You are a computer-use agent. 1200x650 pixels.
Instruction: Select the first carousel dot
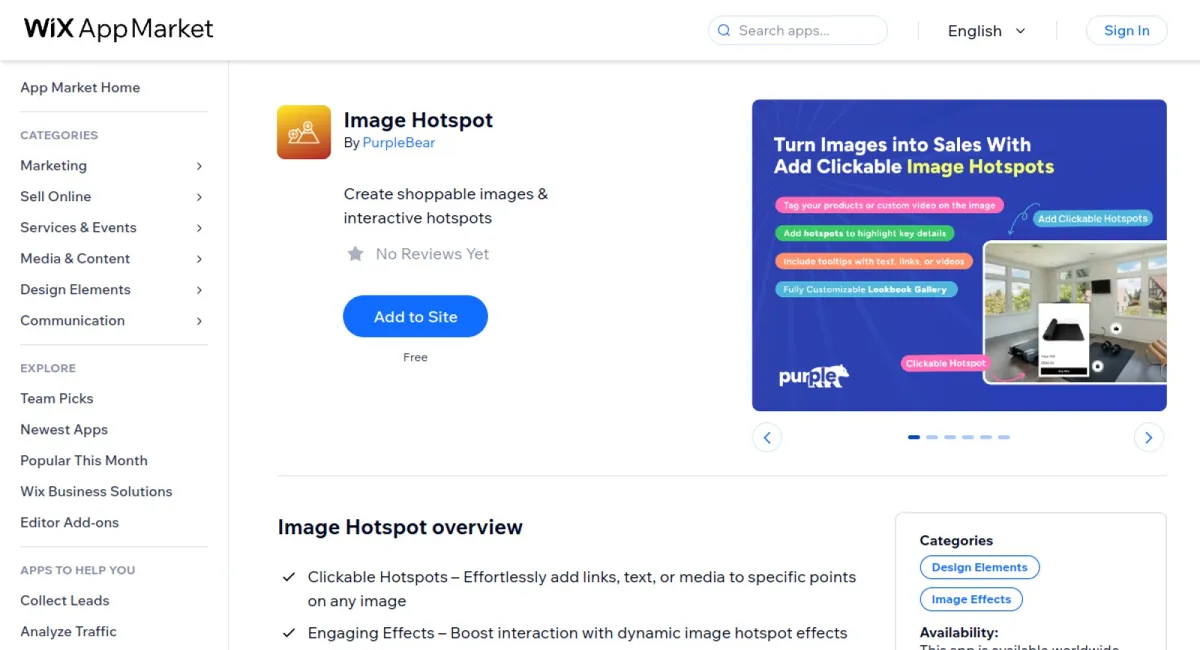click(x=914, y=437)
